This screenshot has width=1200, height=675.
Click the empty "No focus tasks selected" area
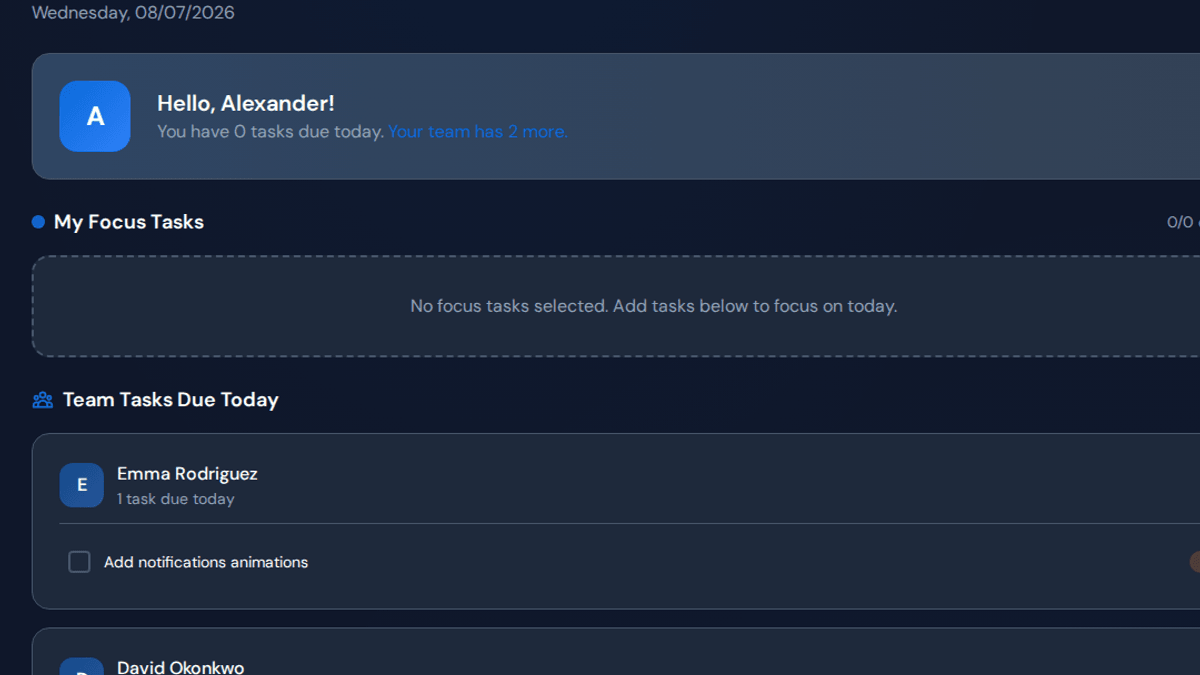click(x=616, y=306)
